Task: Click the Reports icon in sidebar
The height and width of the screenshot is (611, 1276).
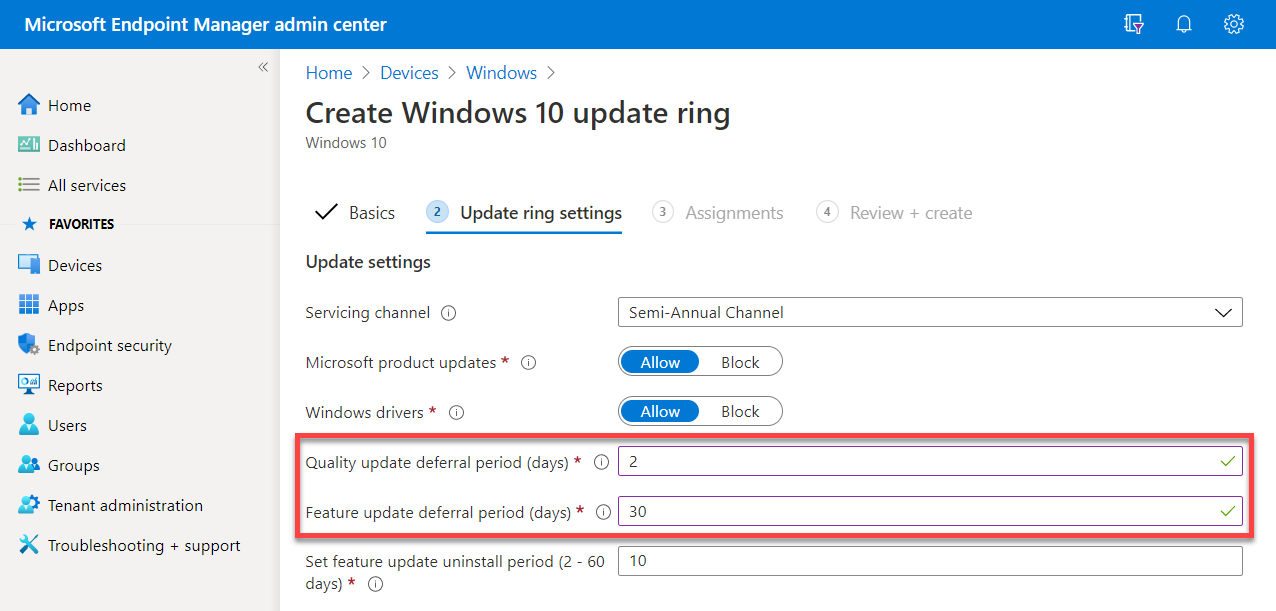Action: tap(29, 385)
